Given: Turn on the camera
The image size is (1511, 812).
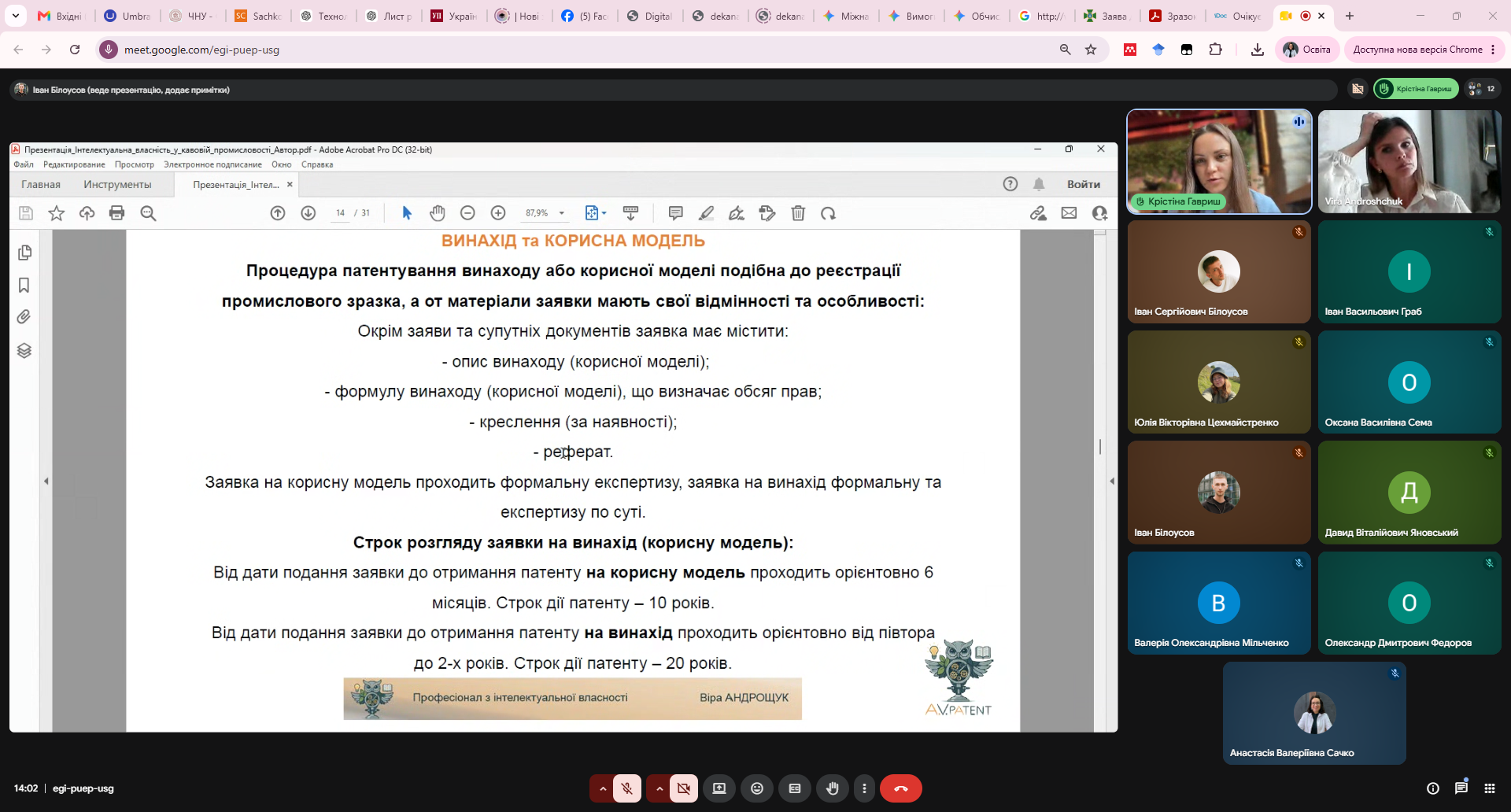Looking at the screenshot, I should [x=684, y=788].
